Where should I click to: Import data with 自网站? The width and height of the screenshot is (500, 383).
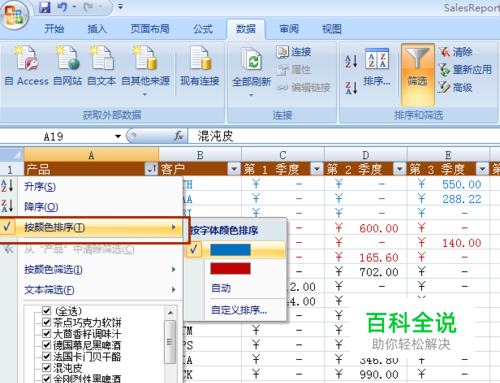coord(68,66)
